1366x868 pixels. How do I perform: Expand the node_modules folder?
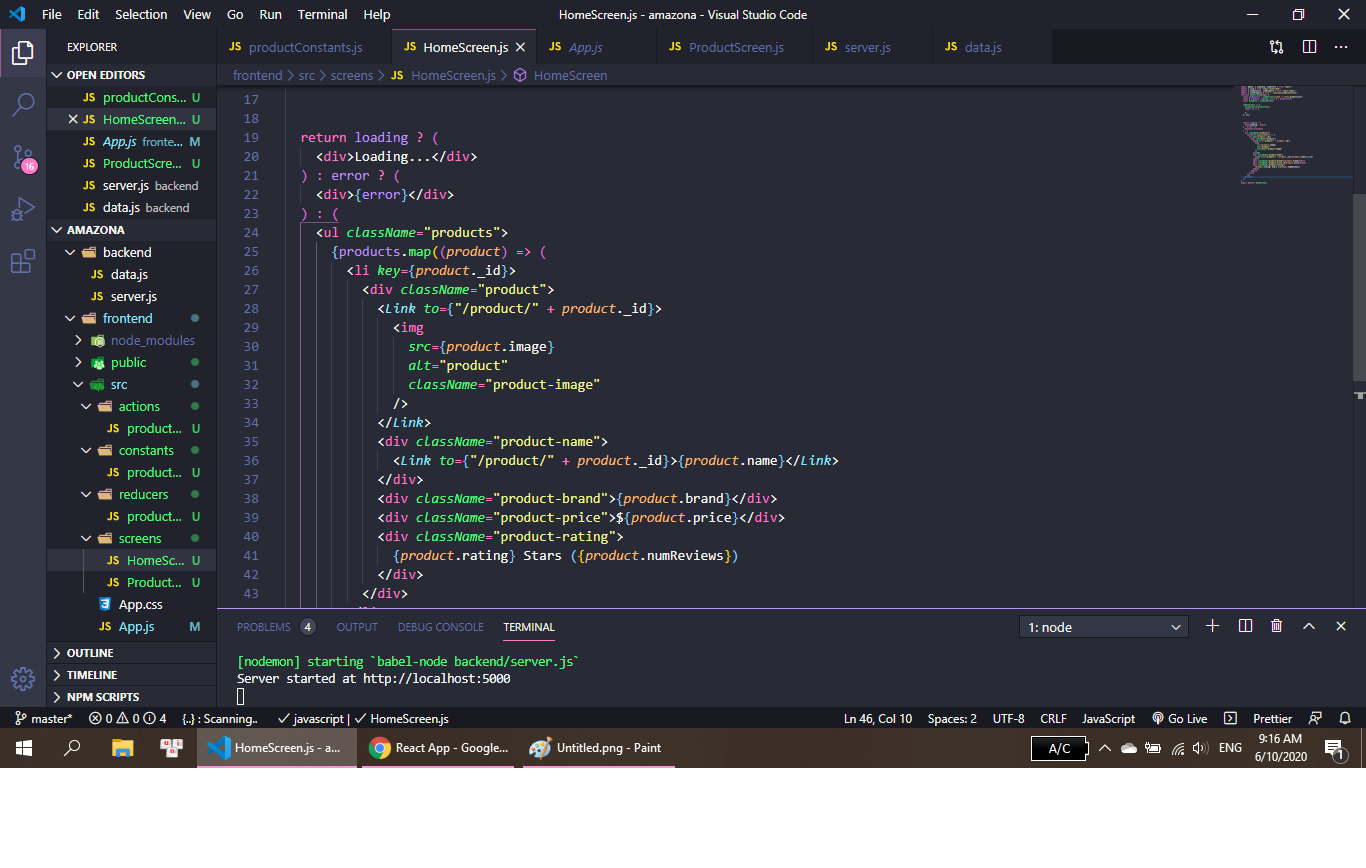tap(131, 340)
